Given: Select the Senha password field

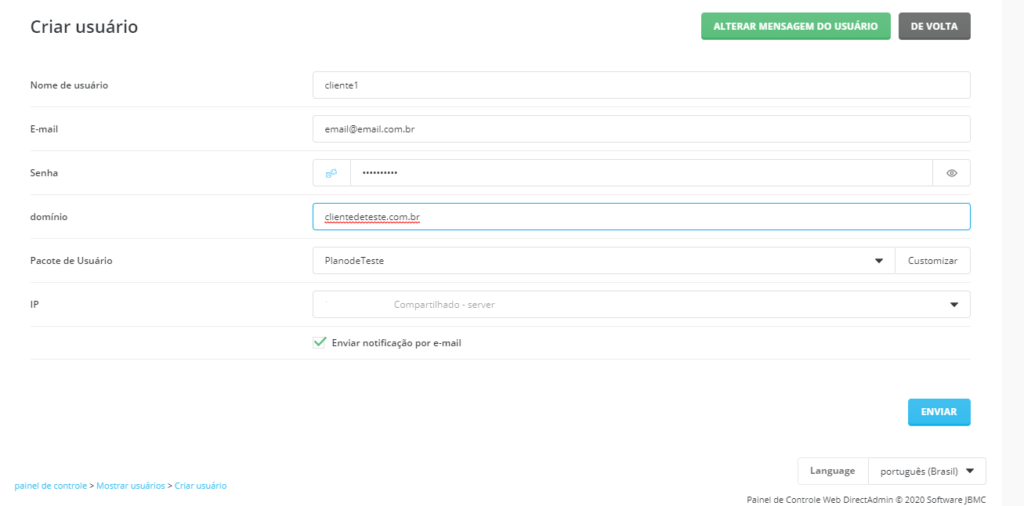Looking at the screenshot, I should (640, 173).
